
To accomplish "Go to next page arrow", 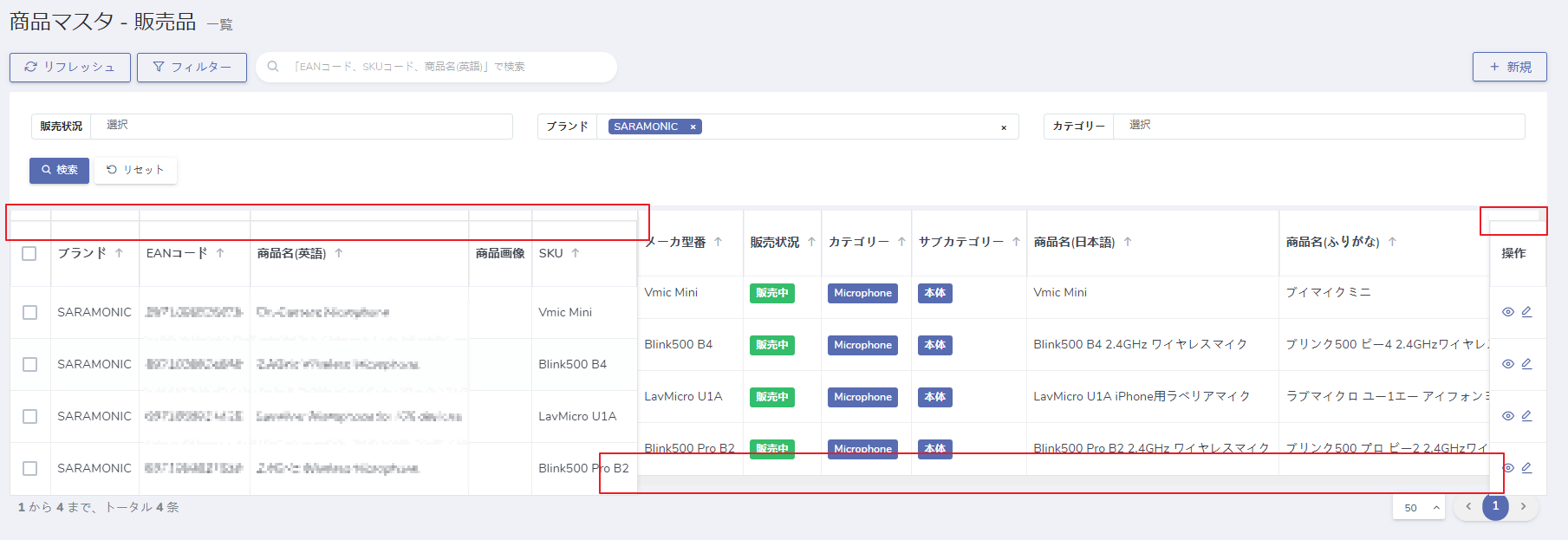I will click(x=1523, y=506).
